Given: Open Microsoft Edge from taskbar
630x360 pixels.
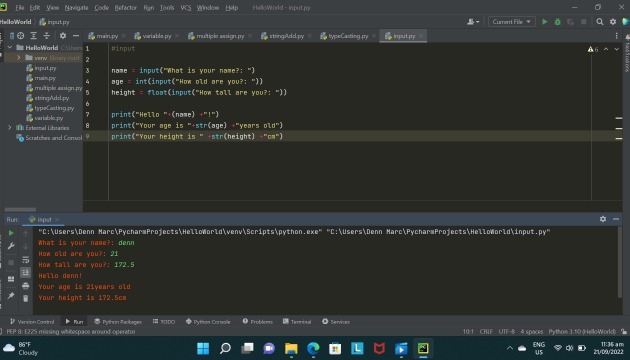Looking at the screenshot, I should [313, 348].
